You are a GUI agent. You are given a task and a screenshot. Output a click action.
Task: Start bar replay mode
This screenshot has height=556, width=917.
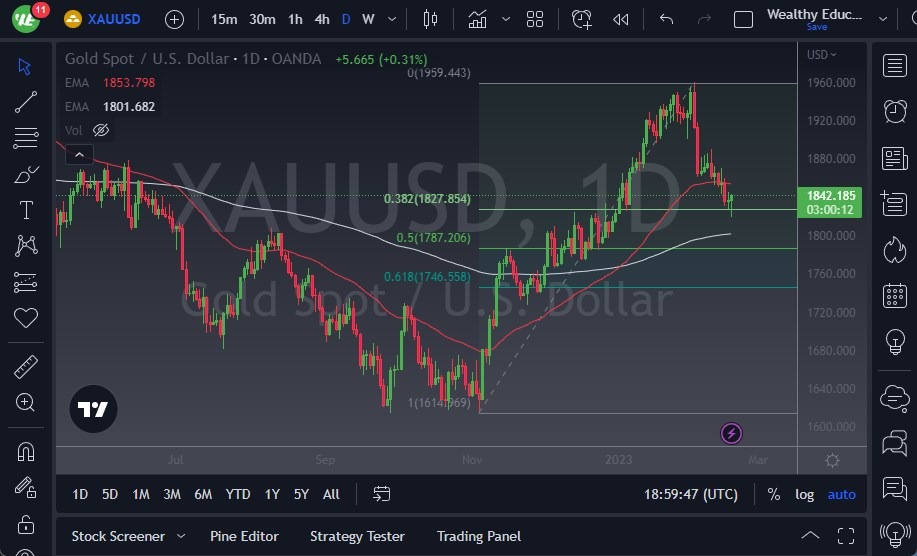click(620, 19)
